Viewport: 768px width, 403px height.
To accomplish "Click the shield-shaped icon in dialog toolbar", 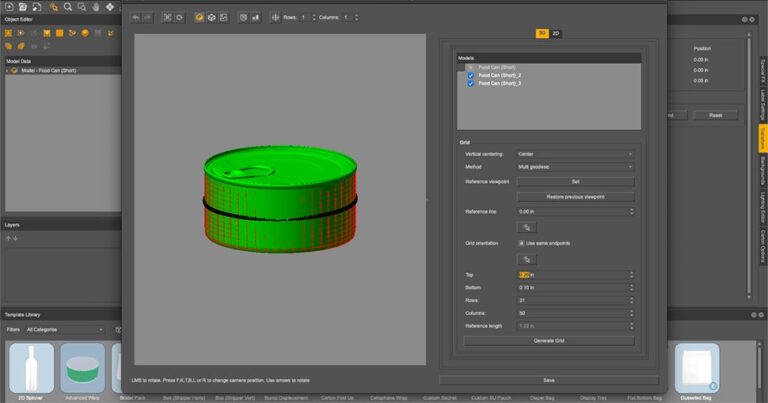I will click(243, 17).
